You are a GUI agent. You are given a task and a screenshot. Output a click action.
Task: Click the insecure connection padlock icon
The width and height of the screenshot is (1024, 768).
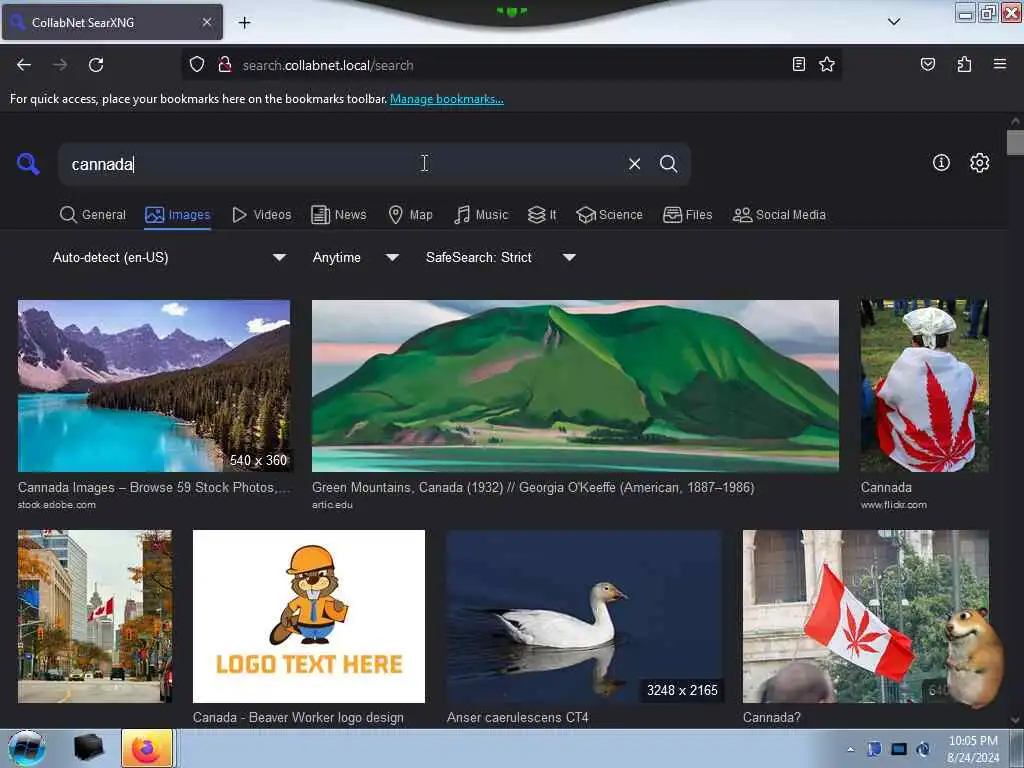click(x=225, y=65)
